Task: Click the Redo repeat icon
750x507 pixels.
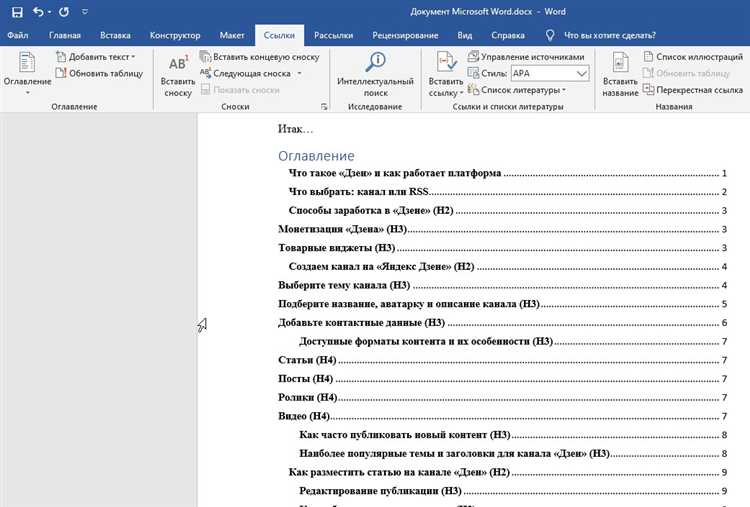Action: pyautogui.click(x=64, y=12)
